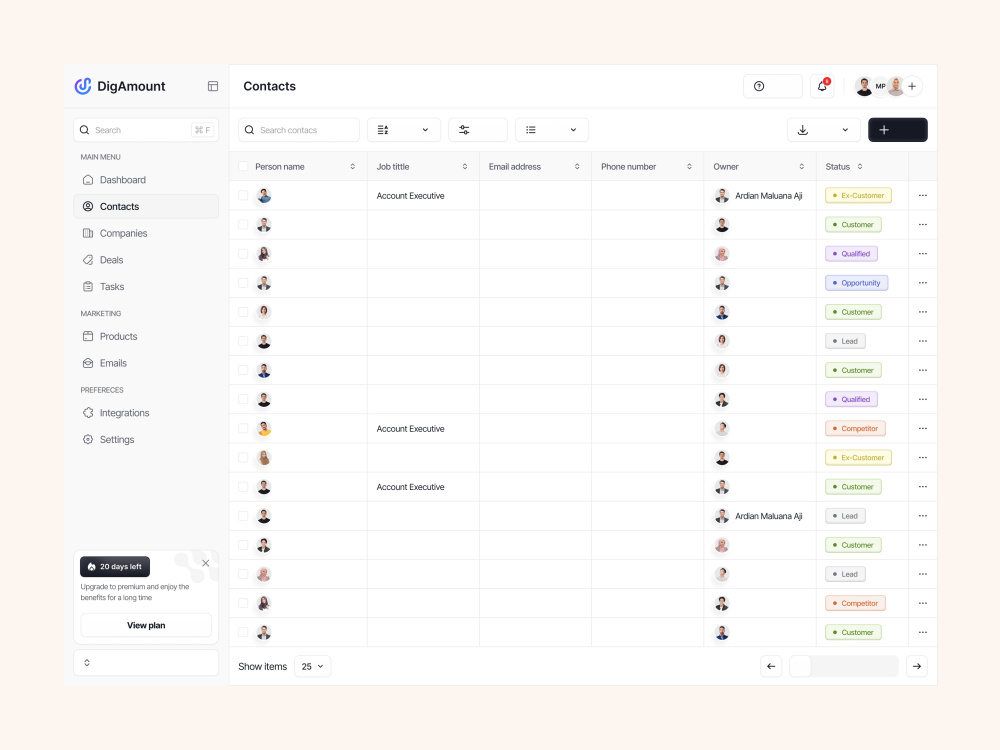1000x750 pixels.
Task: Click the Products box icon
Action: 88,337
